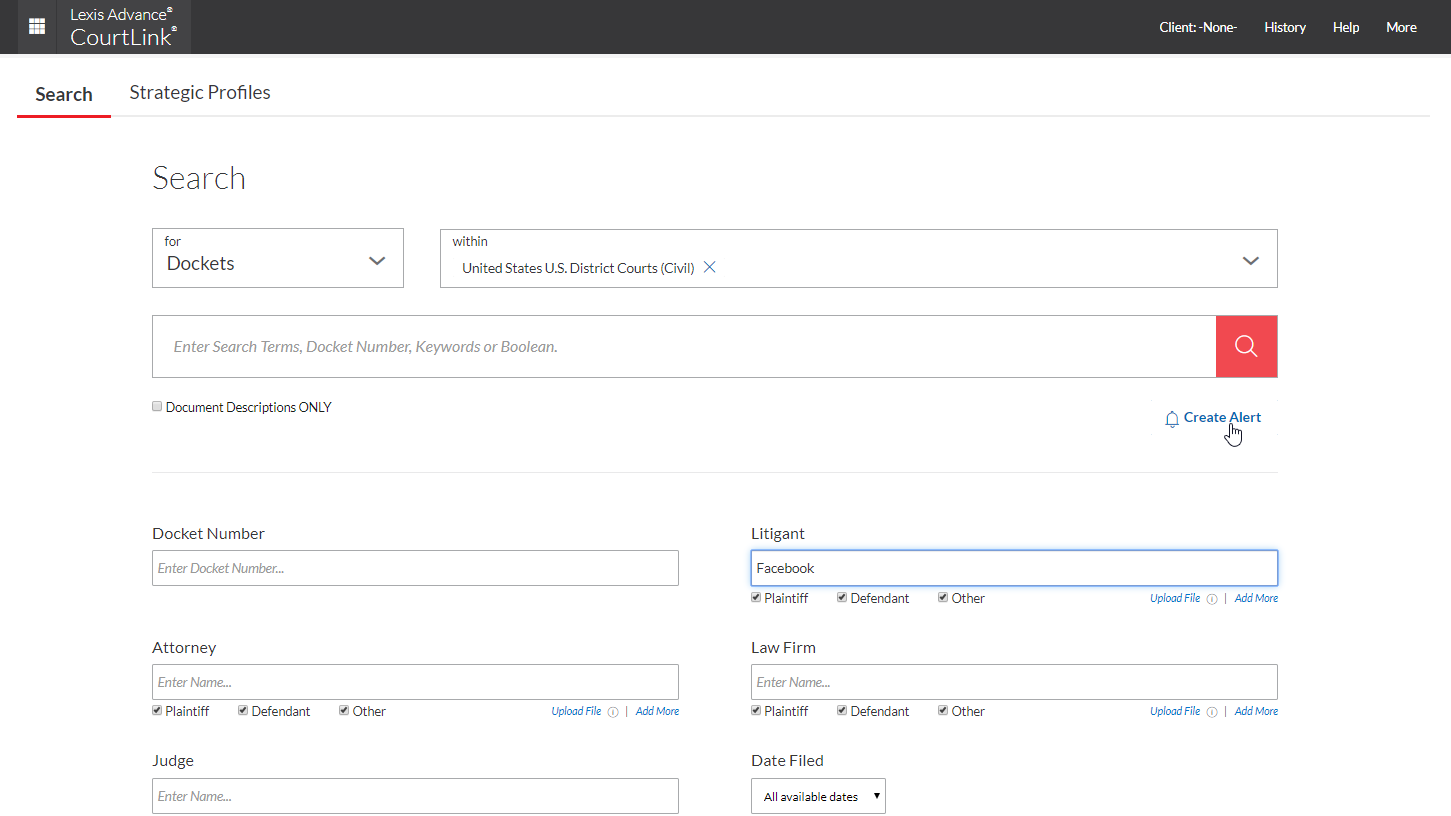The width and height of the screenshot is (1451, 816).
Task: Switch to the Strategic Profiles tab
Action: click(200, 92)
